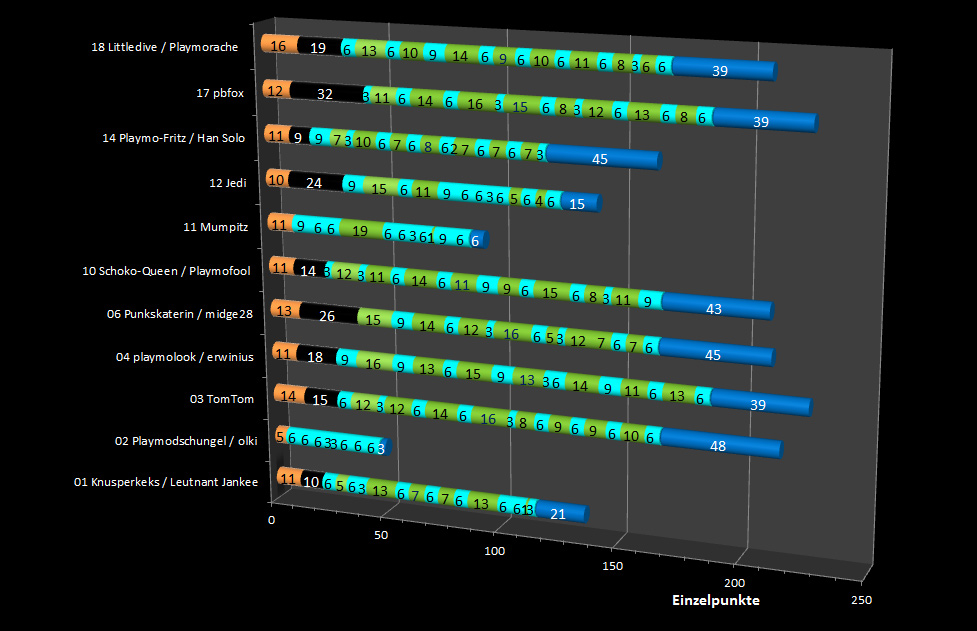977x631 pixels.
Task: Click the axis tick label 250
Action: pyautogui.click(x=862, y=600)
